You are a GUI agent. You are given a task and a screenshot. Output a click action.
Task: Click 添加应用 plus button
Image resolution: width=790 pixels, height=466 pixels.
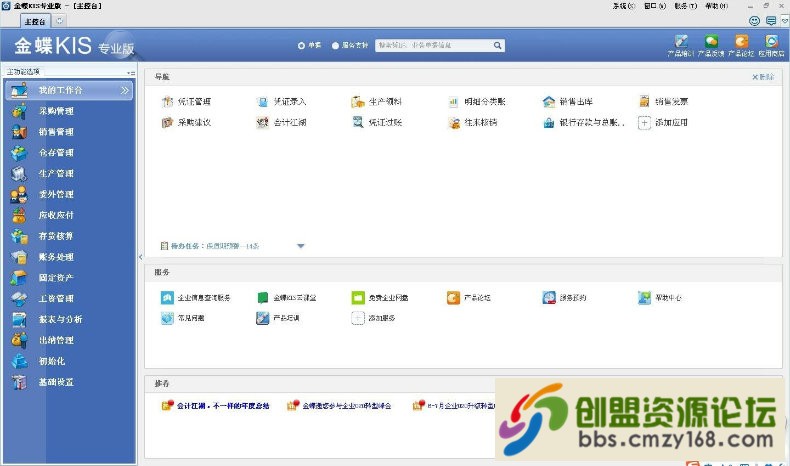point(644,122)
